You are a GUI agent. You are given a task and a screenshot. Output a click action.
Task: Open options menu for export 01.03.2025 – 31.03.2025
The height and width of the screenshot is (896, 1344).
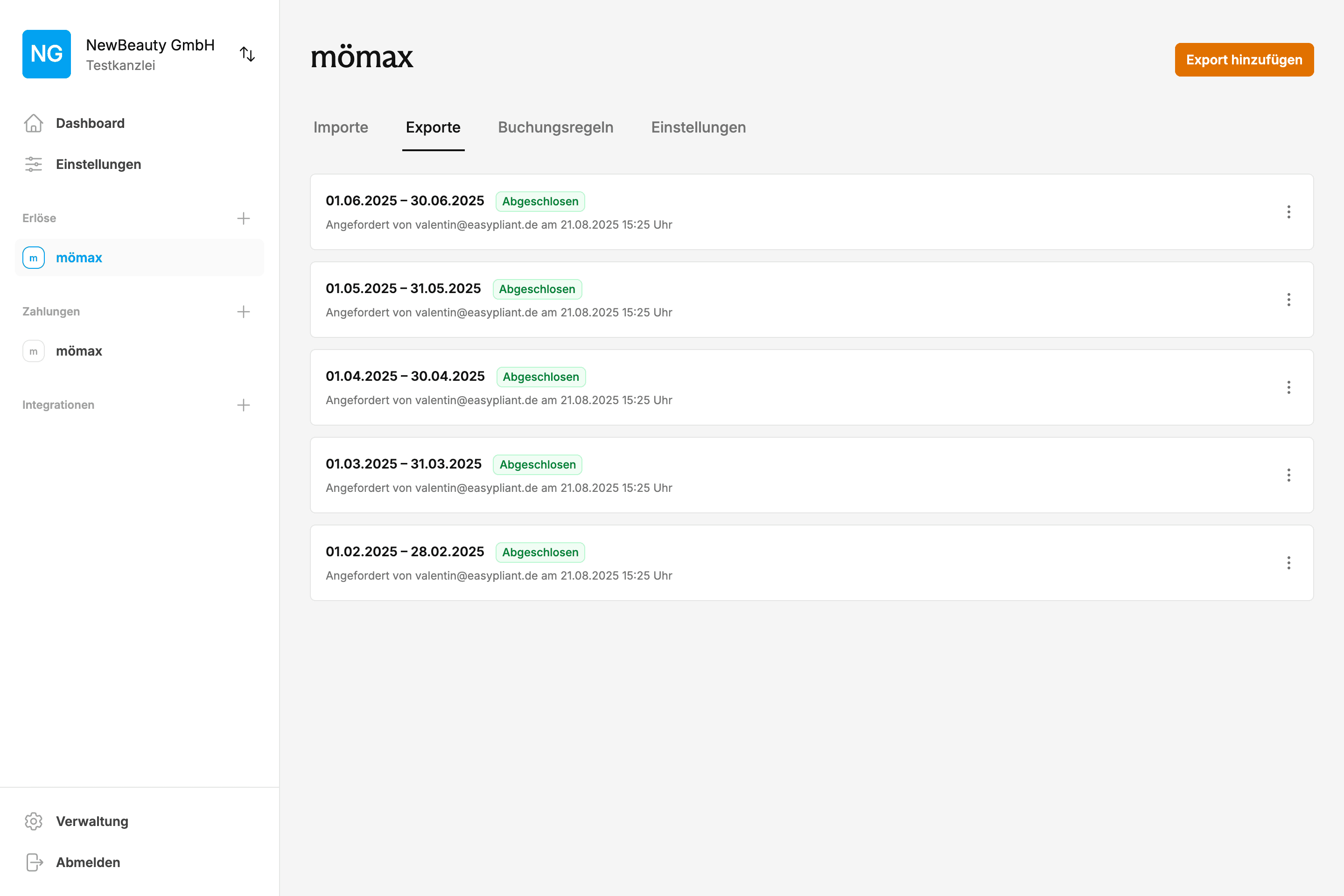(x=1289, y=475)
